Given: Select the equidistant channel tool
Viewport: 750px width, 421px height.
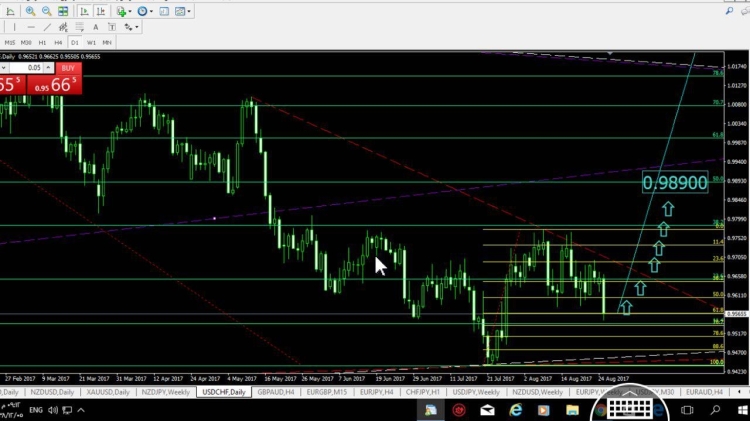Looking at the screenshot, I should [x=63, y=27].
